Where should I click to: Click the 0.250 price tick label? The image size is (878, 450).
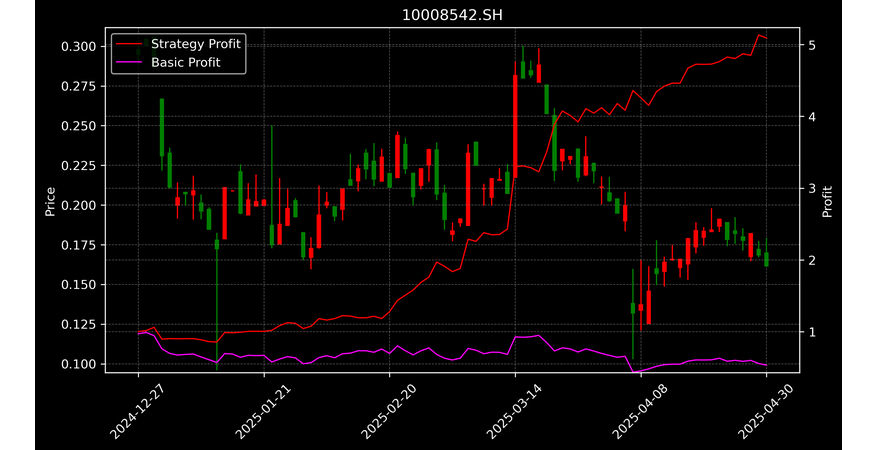tap(79, 126)
